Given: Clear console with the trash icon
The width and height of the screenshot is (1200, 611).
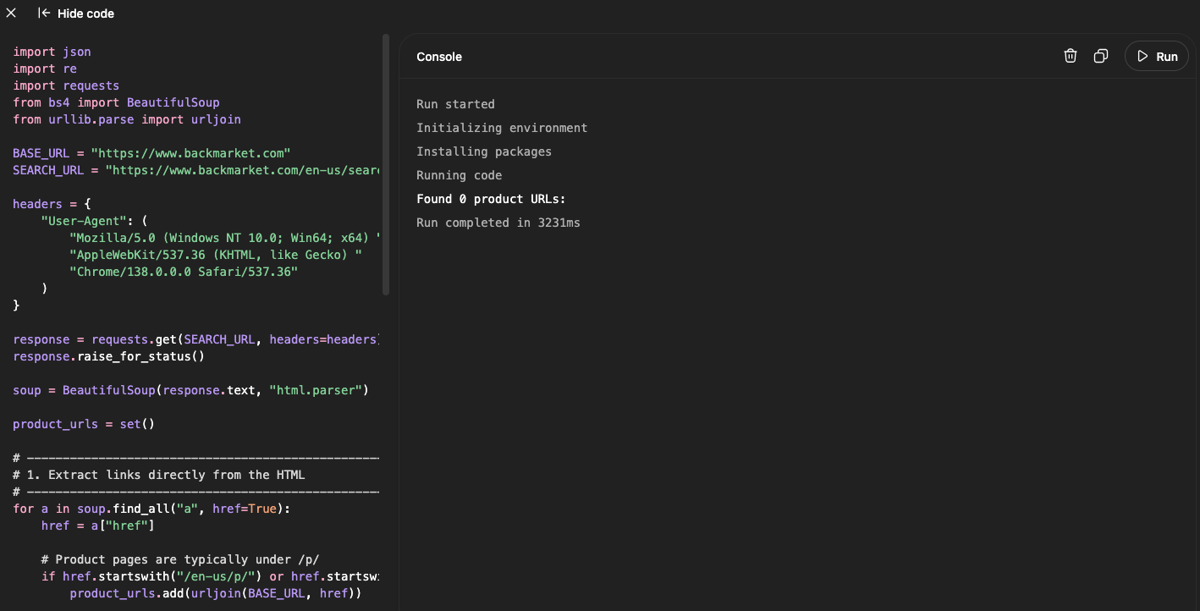Looking at the screenshot, I should (1070, 56).
